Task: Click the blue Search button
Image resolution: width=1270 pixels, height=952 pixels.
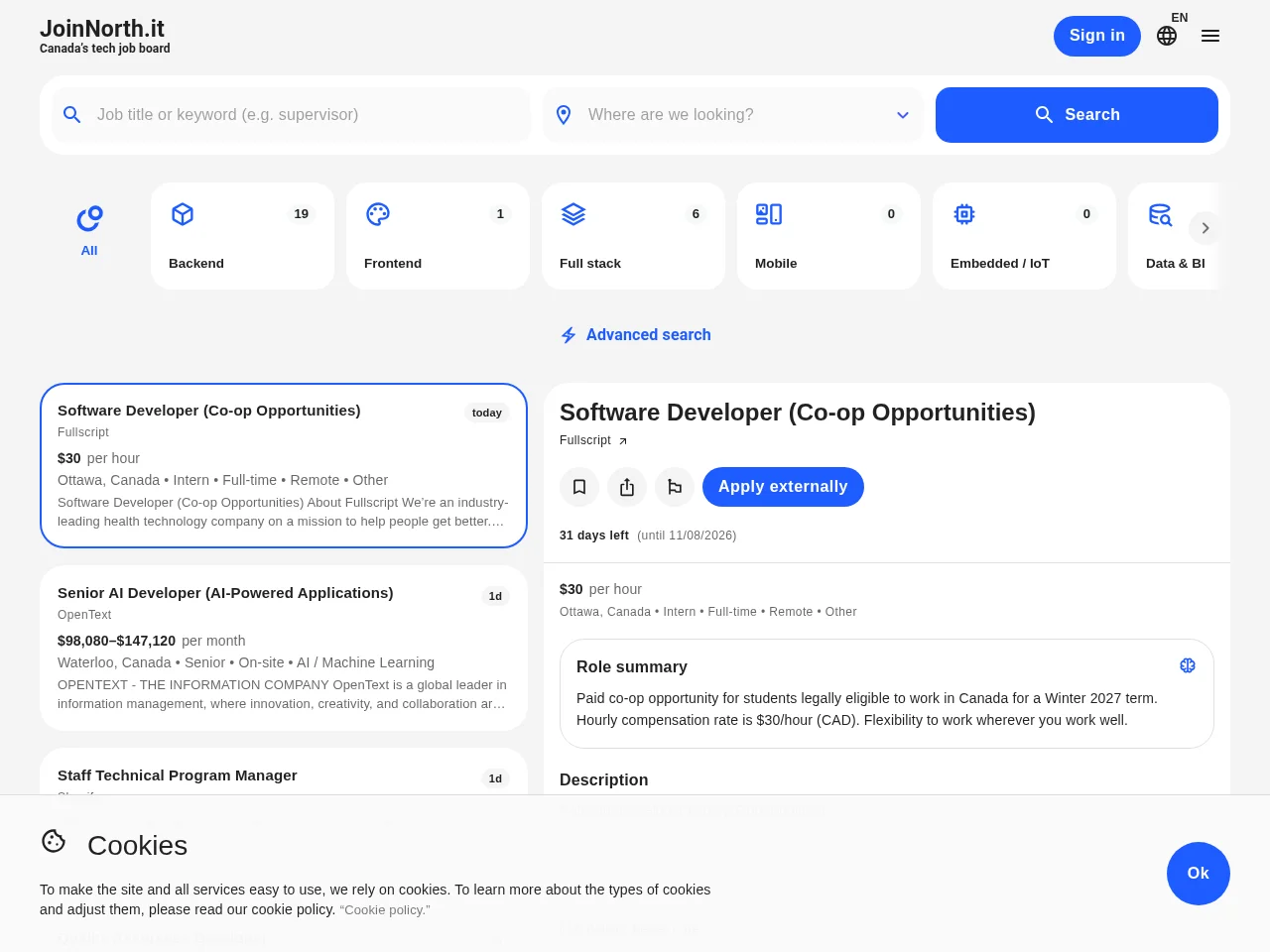Action: [1077, 115]
